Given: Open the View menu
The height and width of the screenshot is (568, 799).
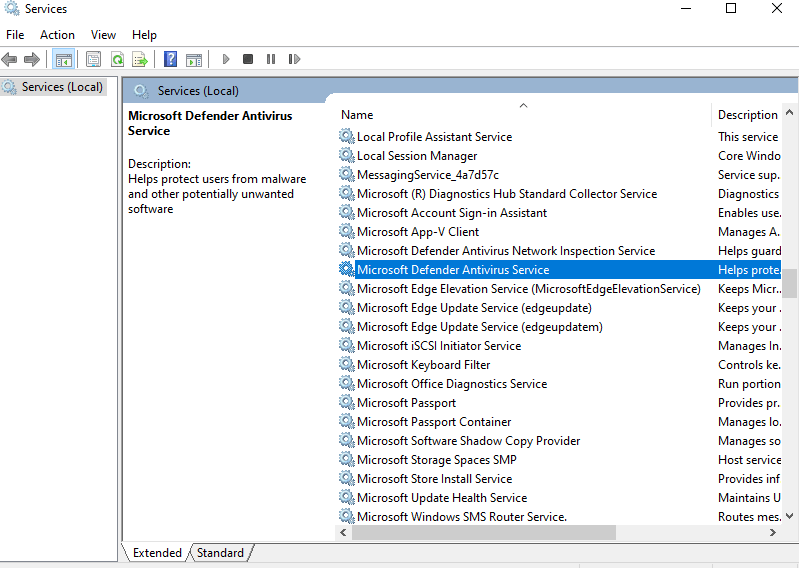Looking at the screenshot, I should (x=103, y=35).
